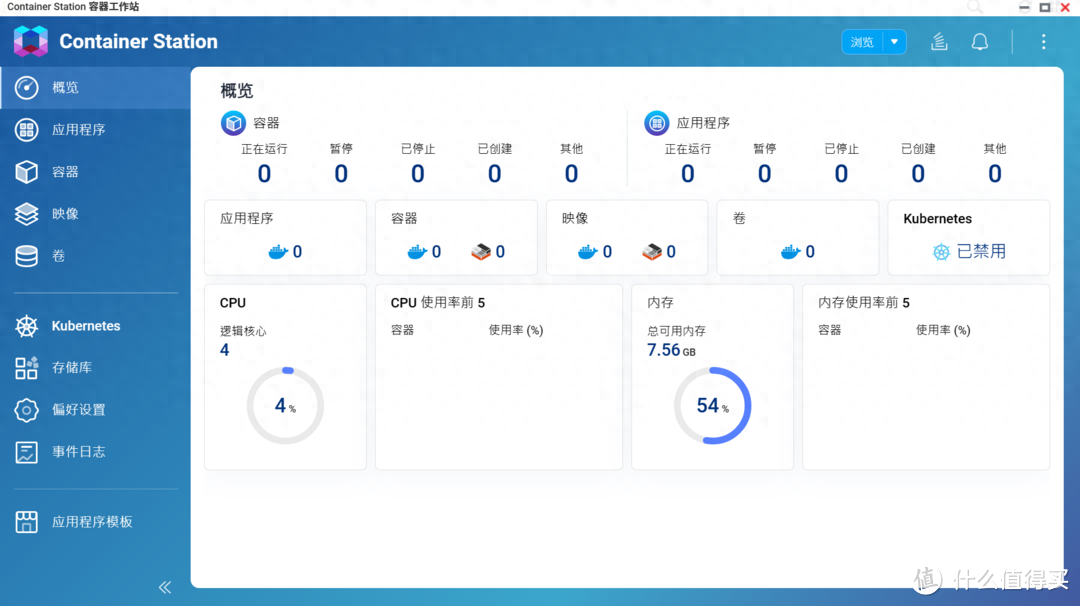Open 应用程序模板 templates page
This screenshot has width=1080, height=606.
pyautogui.click(x=95, y=522)
